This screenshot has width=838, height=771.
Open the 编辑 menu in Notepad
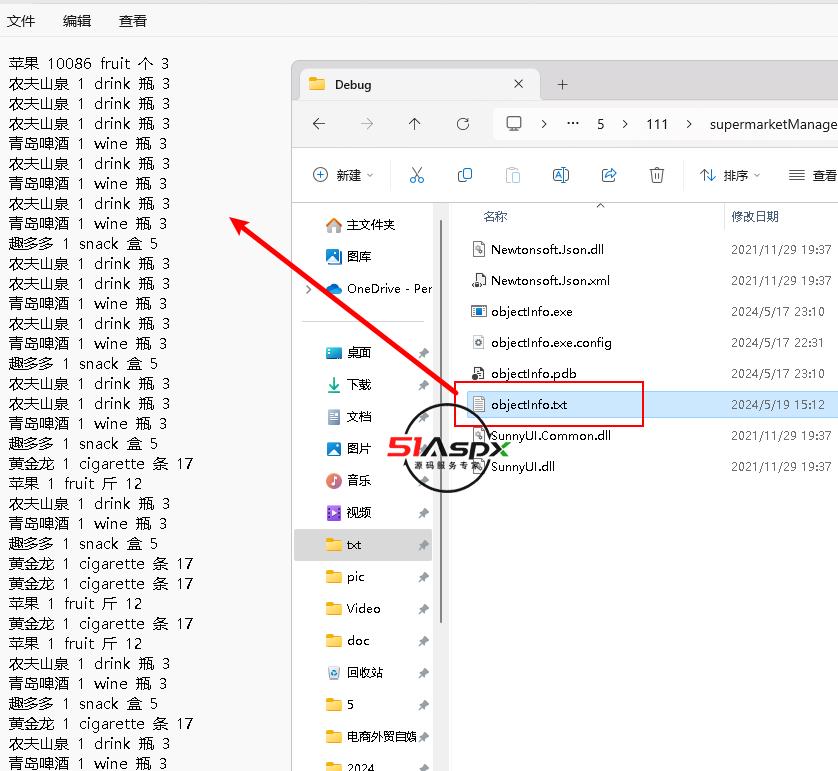tap(76, 21)
